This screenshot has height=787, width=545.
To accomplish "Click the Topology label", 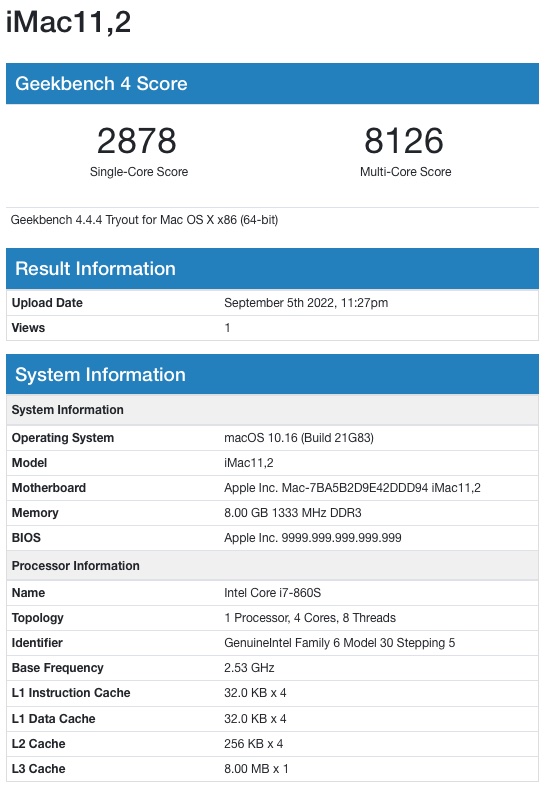I will [38, 618].
